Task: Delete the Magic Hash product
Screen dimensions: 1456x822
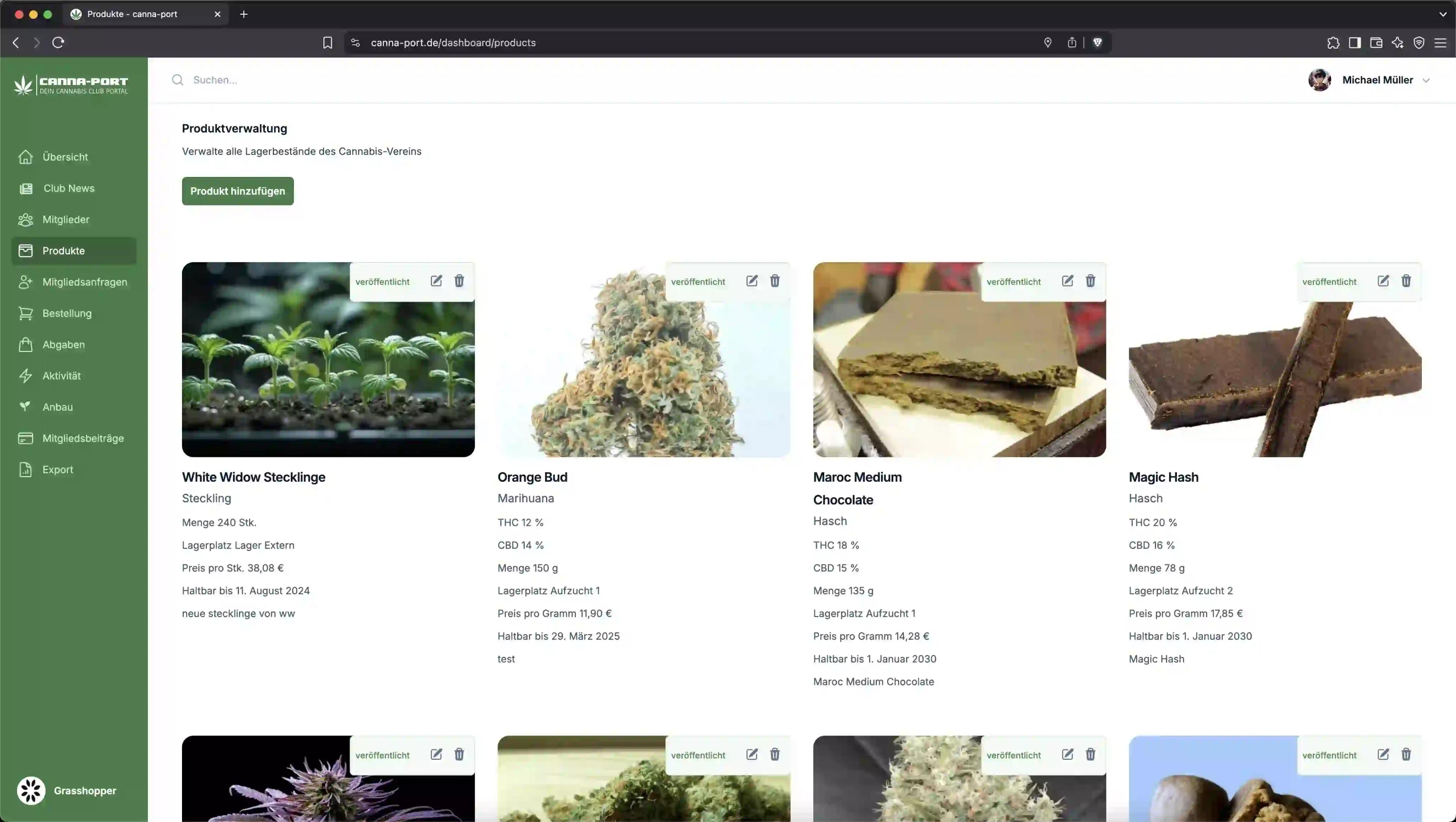Action: pos(1406,281)
